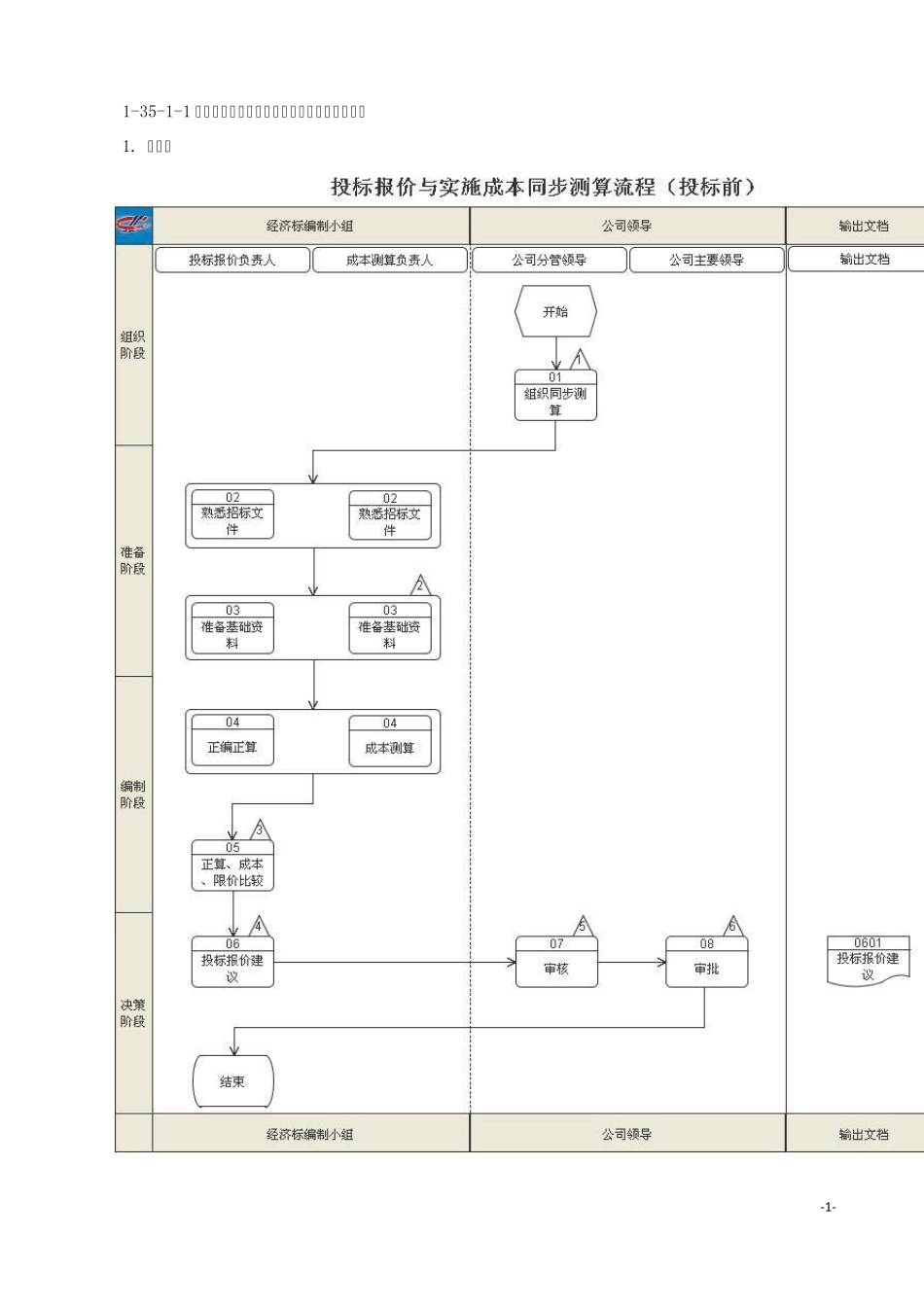Click the 投标报价负责人 column header
The height and width of the screenshot is (1307, 924).
pyautogui.click(x=232, y=260)
